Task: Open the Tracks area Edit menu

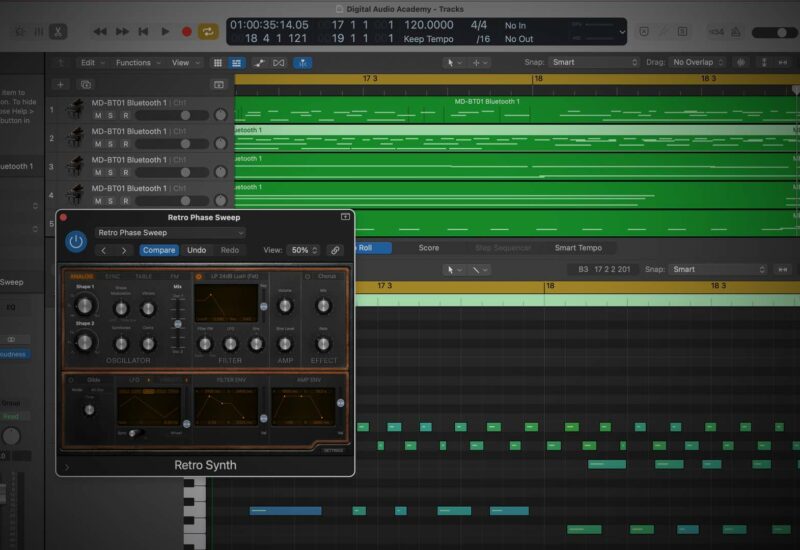Action: 92,62
